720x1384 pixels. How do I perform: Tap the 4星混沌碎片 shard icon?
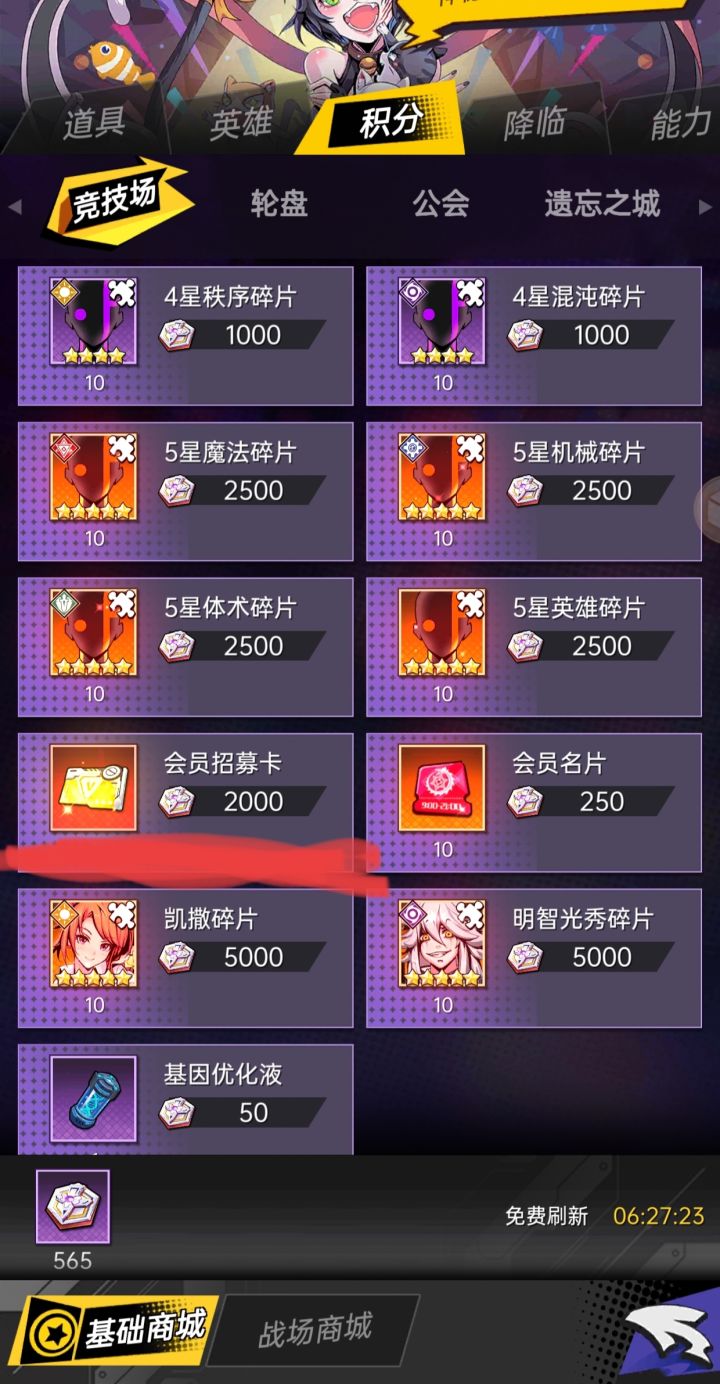pyautogui.click(x=443, y=323)
